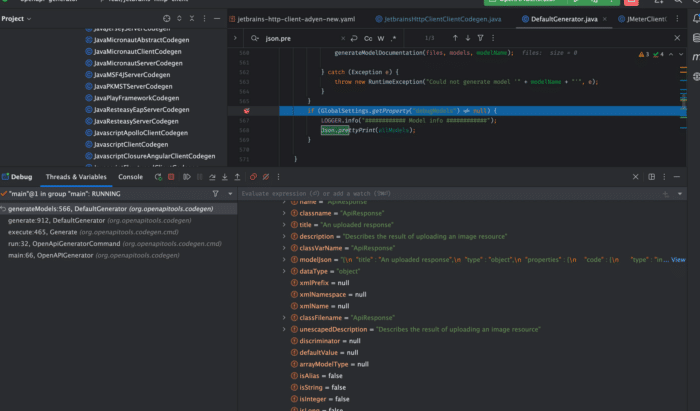The width and height of the screenshot is (700, 411).
Task: Expand the classVarName variable node
Action: [284, 248]
